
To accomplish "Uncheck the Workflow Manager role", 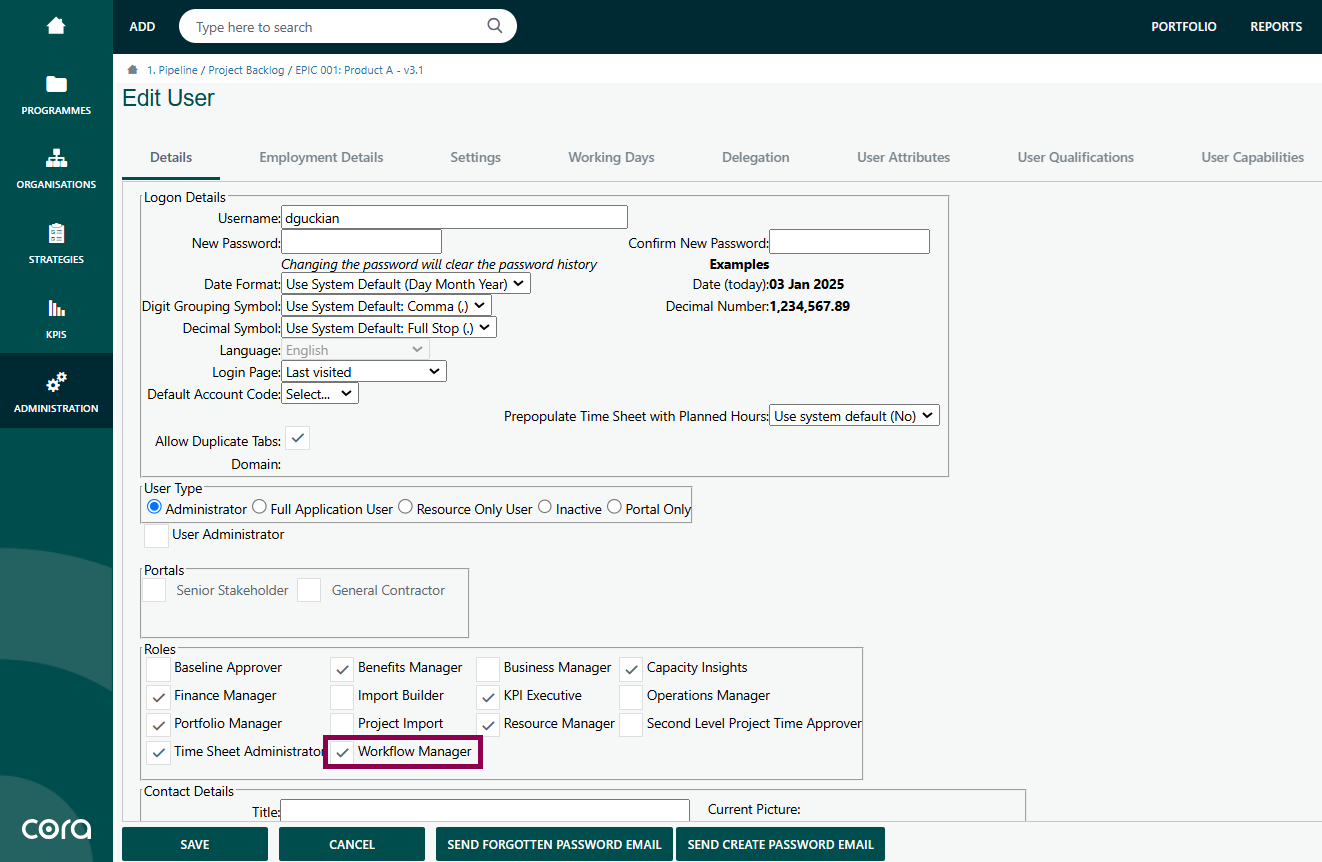I will [342, 753].
